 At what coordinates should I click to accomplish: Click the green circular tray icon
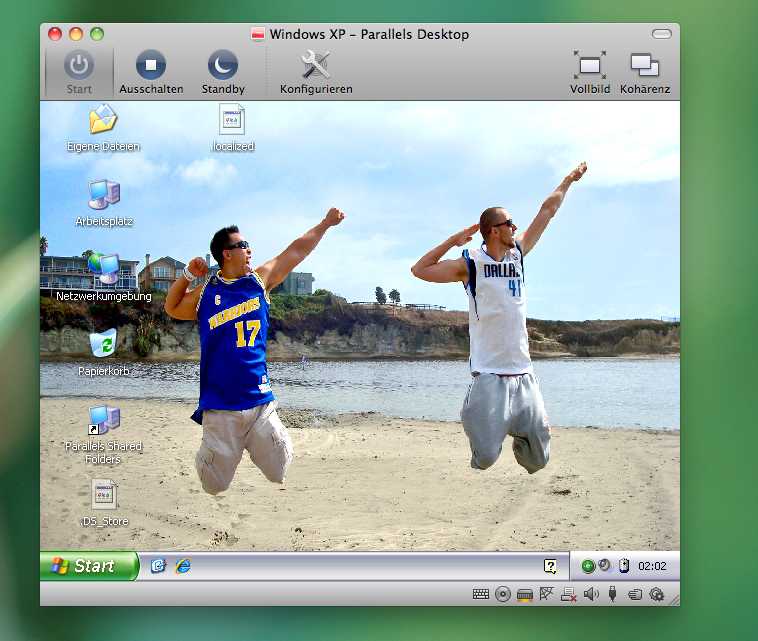(588, 566)
